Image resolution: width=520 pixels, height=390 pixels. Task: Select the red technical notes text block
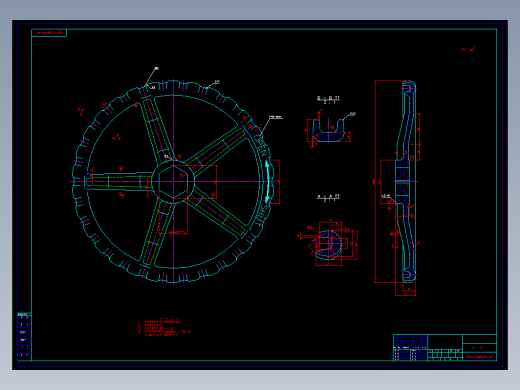pos(164,327)
